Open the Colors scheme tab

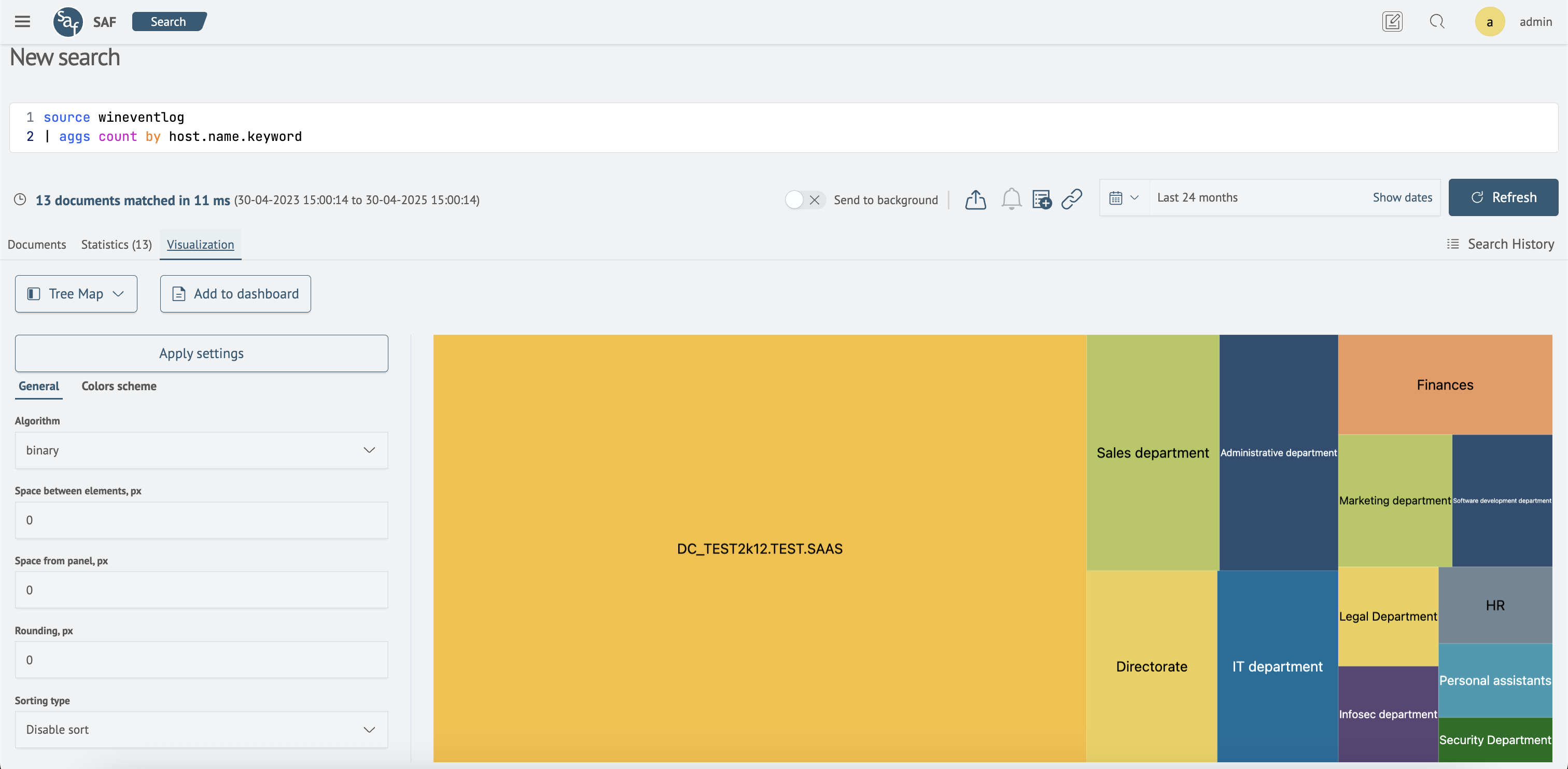119,387
